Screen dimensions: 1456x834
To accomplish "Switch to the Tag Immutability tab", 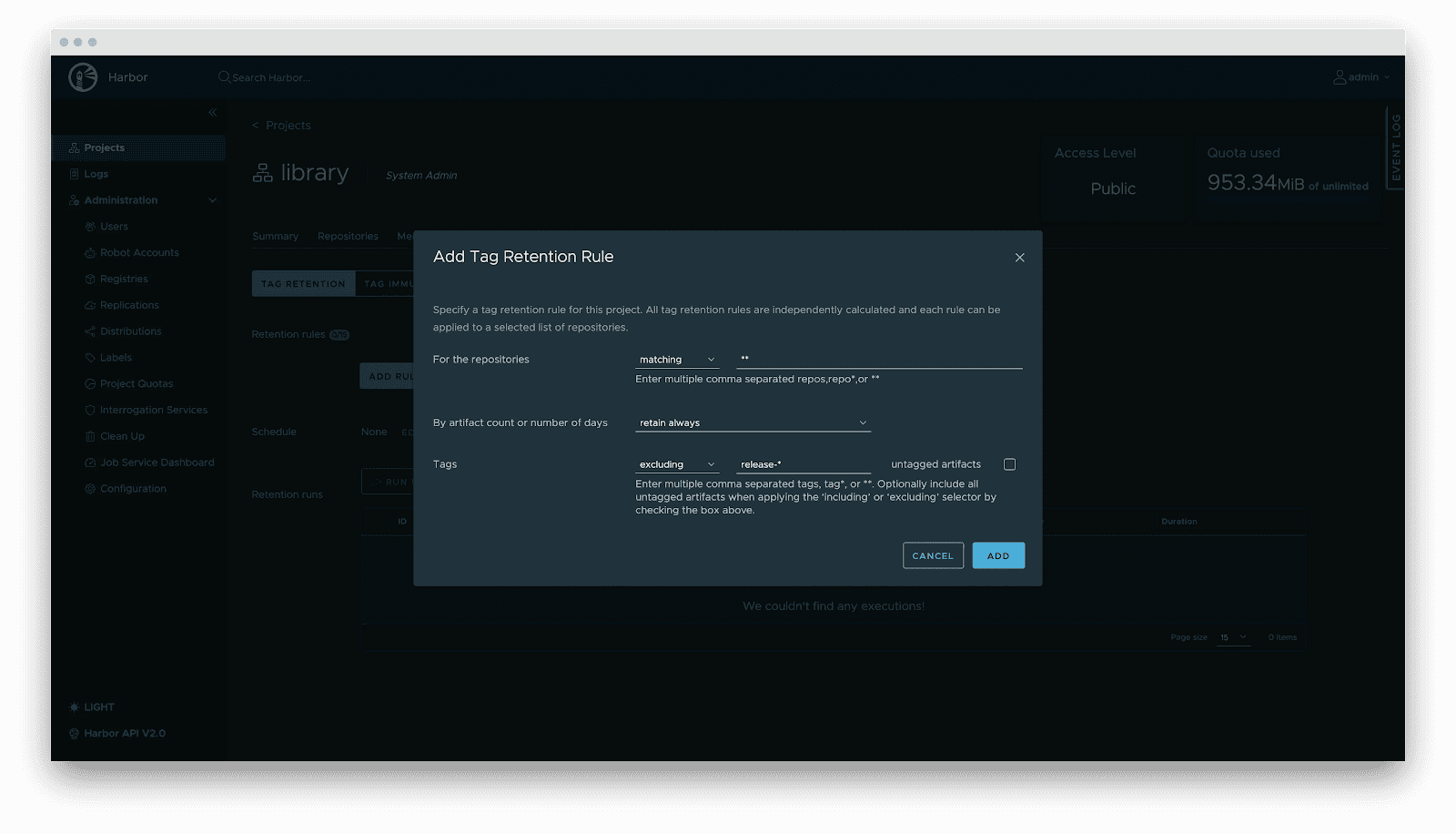I will 391,283.
